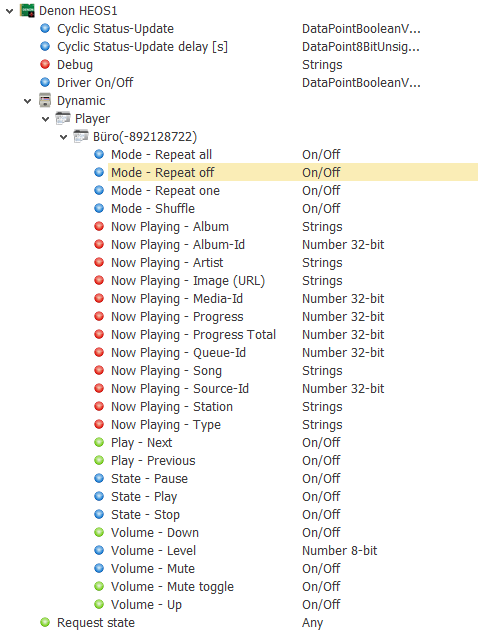Image resolution: width=478 pixels, height=639 pixels.
Task: Click Number 8-bit type of Volume - Level
Action: [x=339, y=551]
